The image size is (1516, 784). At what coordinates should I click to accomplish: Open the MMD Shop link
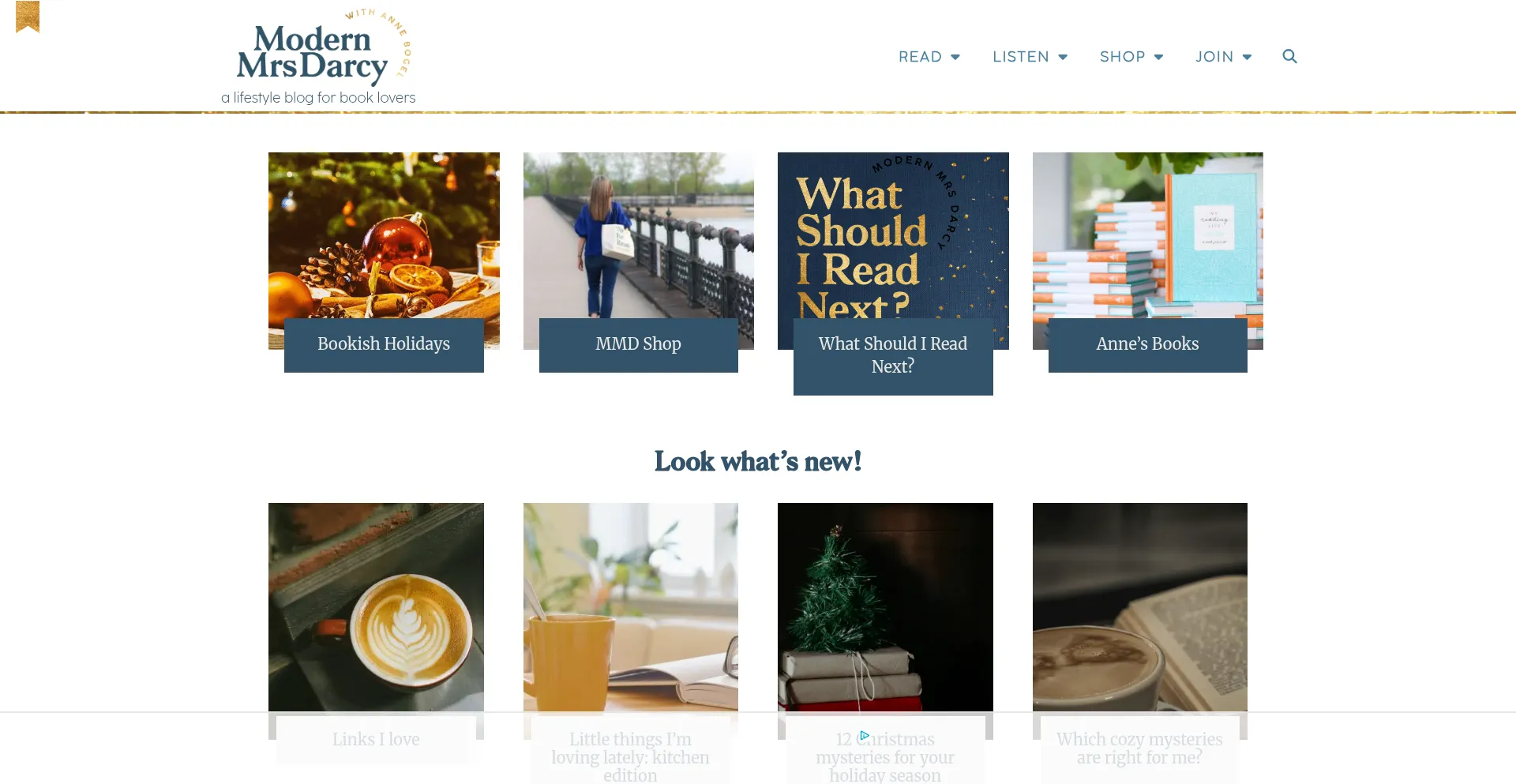coord(638,344)
